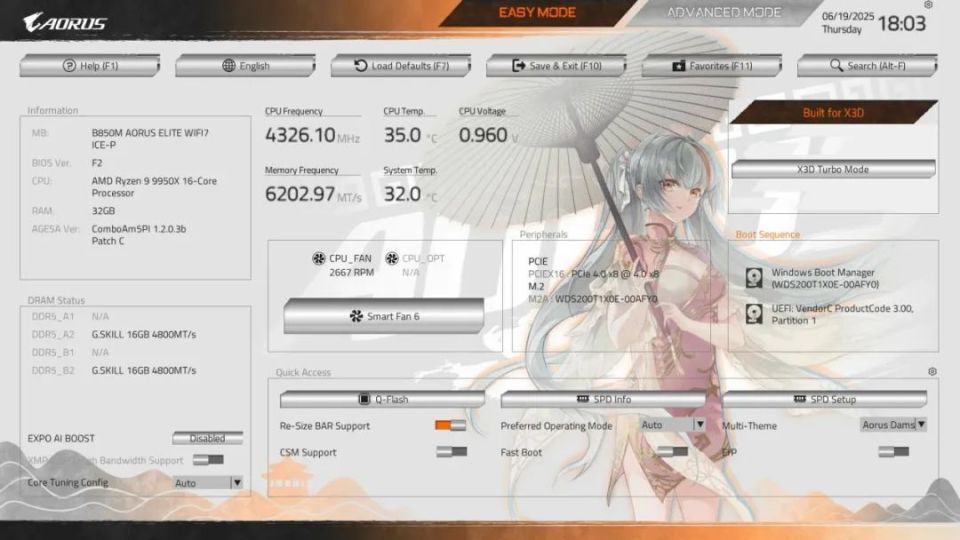960x540 pixels.
Task: Click the AGESA ComboAm5PI 1.2.0.3b text
Action: [x=138, y=235]
